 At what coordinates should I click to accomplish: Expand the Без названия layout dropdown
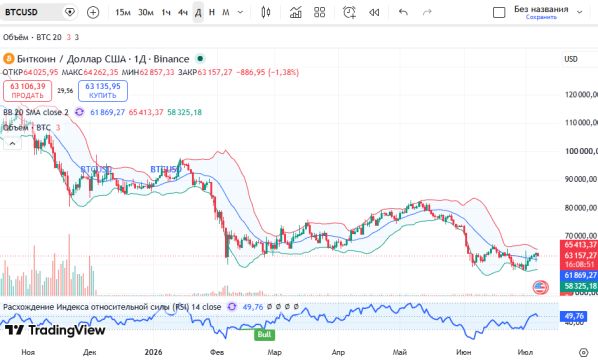pos(580,13)
